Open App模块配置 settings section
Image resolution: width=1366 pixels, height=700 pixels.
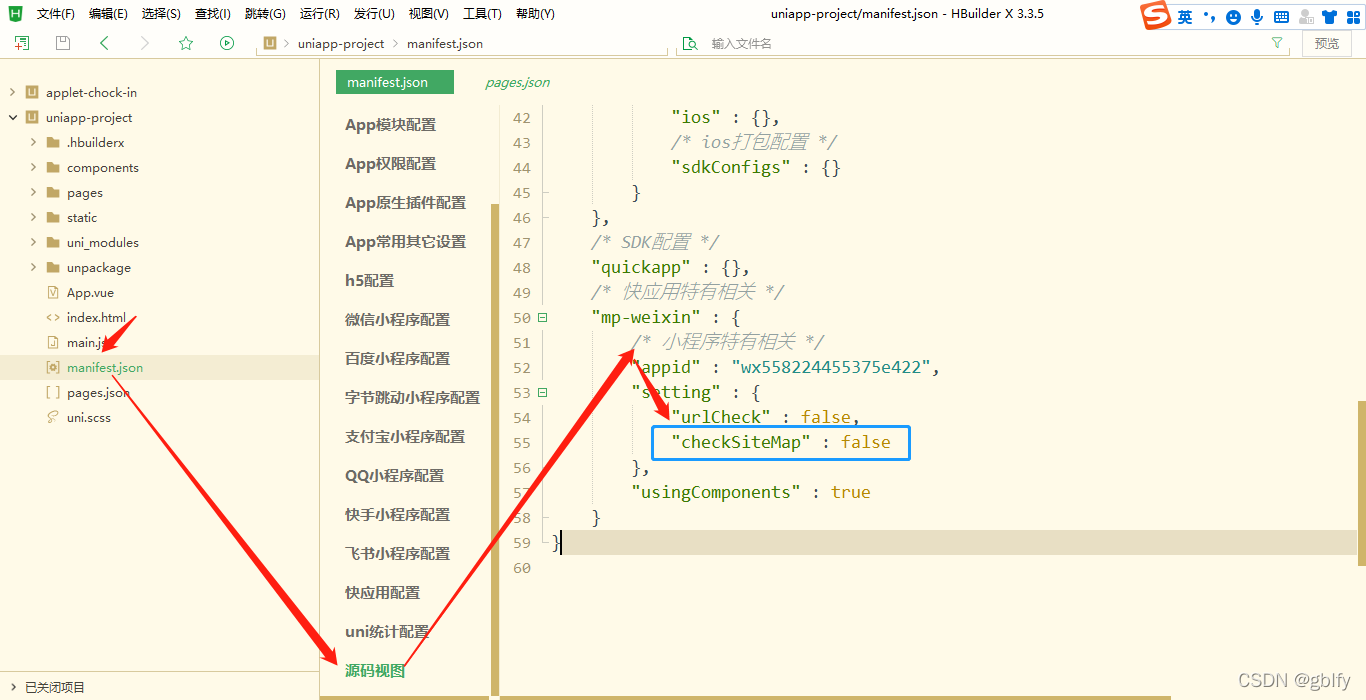pos(391,124)
